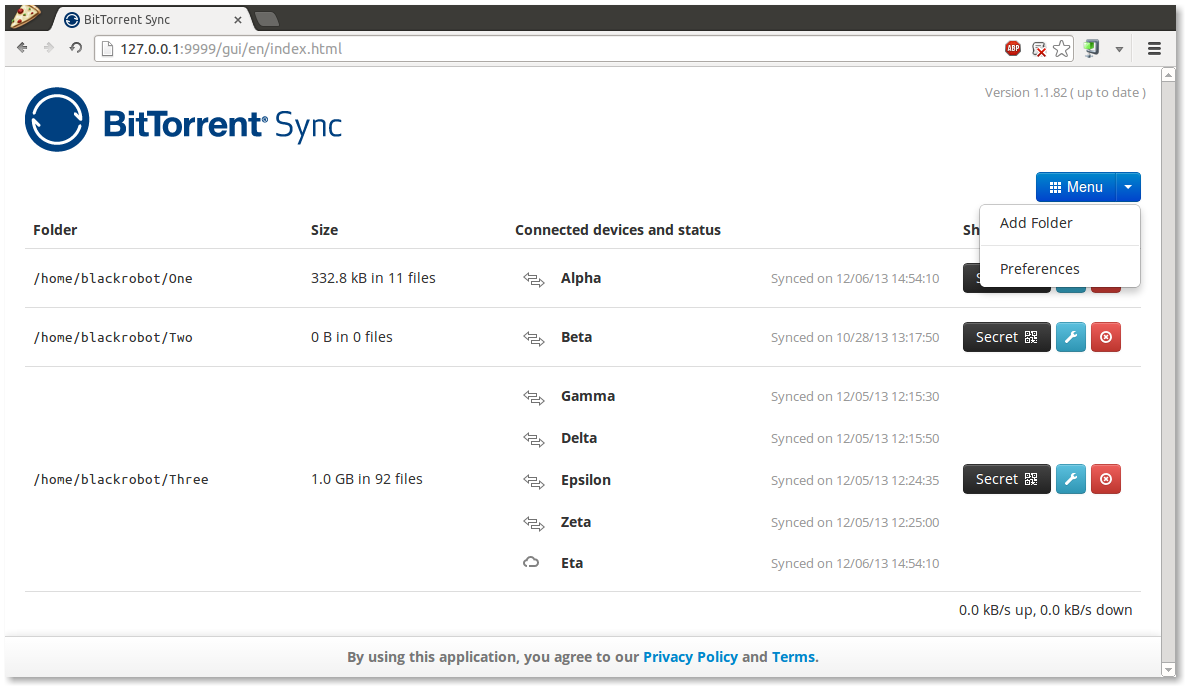Click the Adblock Plus extension icon
This screenshot has width=1185, height=686.
click(1013, 48)
